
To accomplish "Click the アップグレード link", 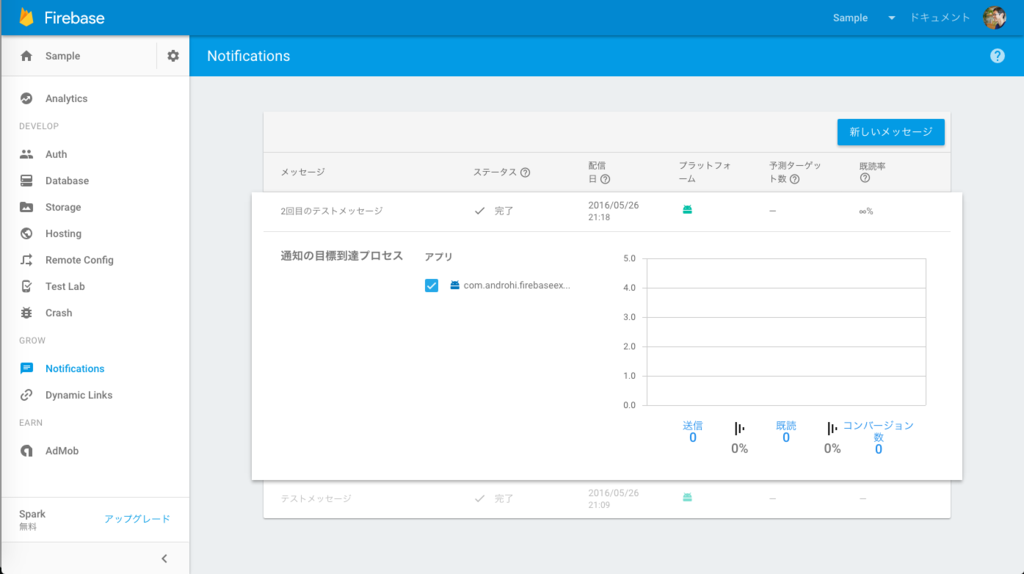I will coord(137,519).
